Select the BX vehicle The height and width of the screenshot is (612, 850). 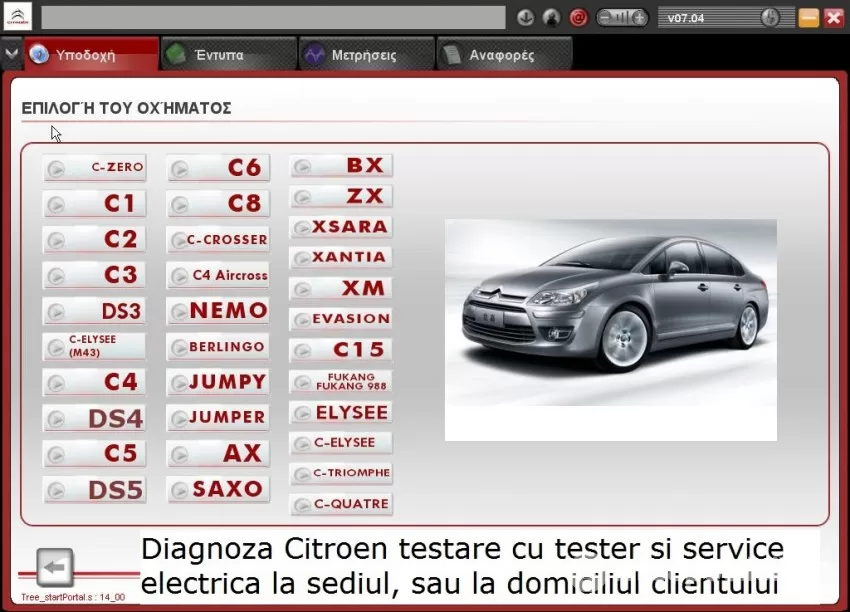[x=342, y=165]
